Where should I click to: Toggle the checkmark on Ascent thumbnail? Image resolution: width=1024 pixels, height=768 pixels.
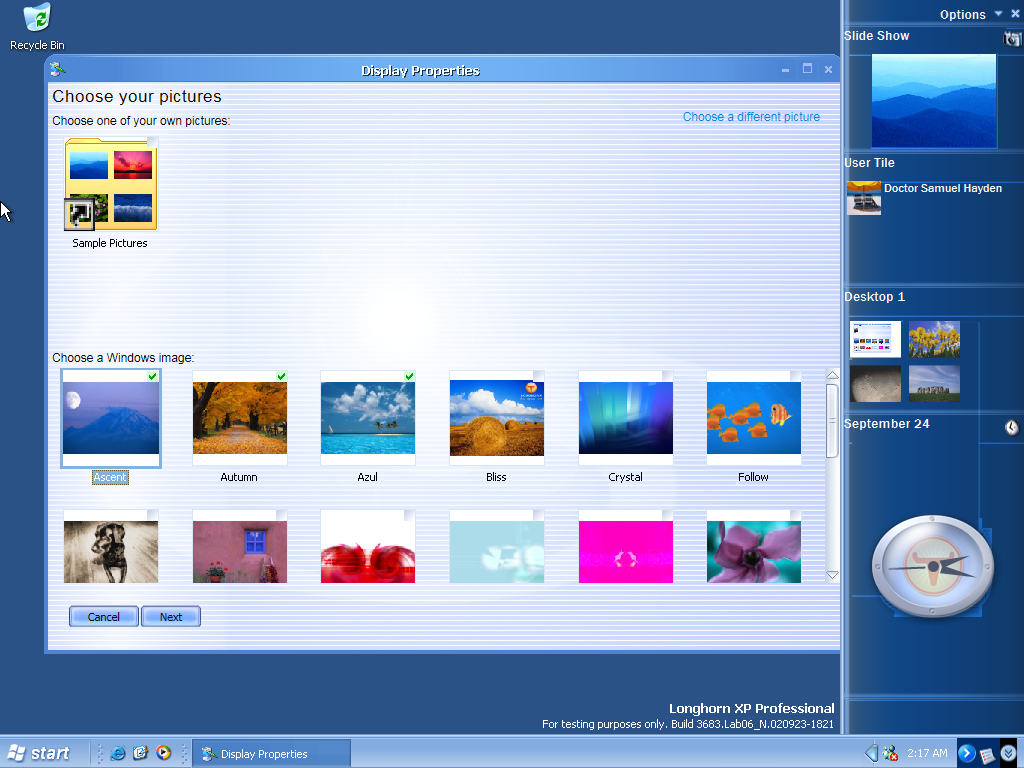click(153, 376)
